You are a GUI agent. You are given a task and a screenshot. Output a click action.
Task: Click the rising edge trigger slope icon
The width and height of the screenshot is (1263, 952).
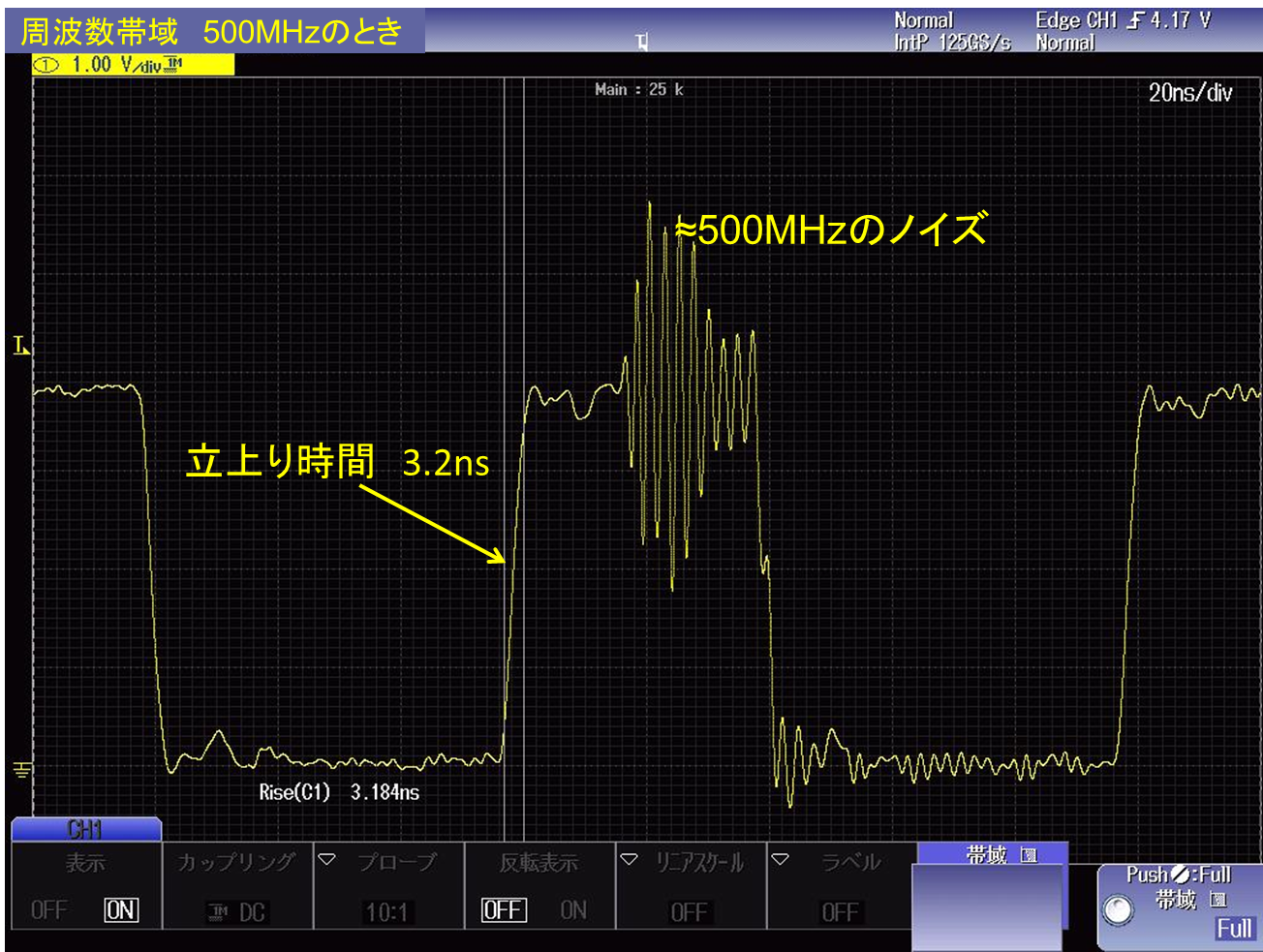1134,20
